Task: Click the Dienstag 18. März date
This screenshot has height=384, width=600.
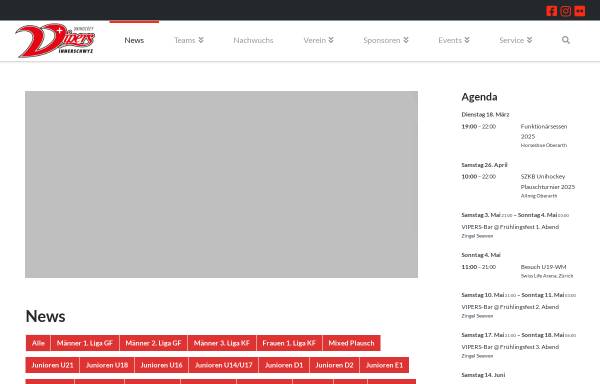Action: click(x=485, y=114)
